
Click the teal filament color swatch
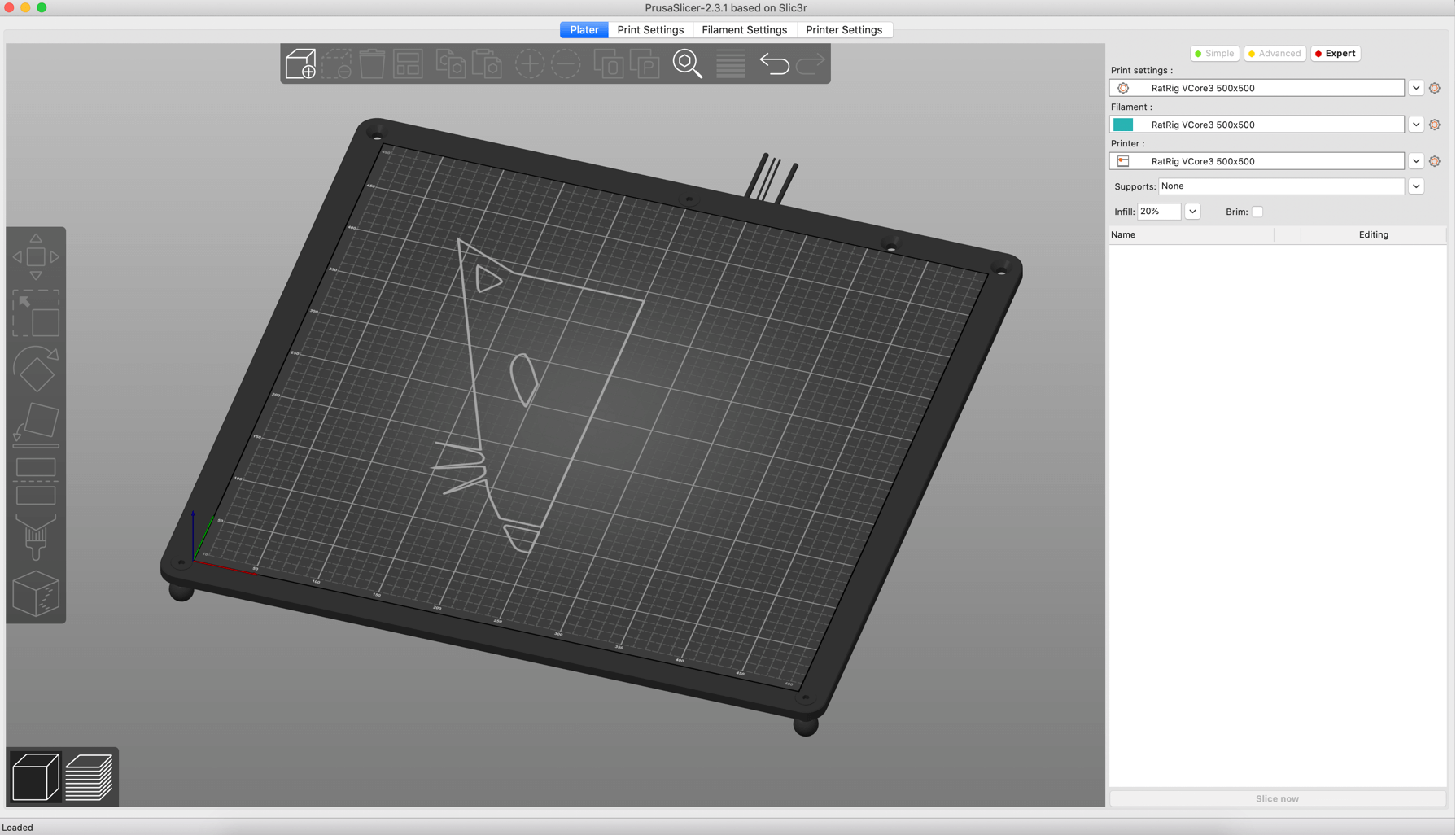[x=1123, y=125]
